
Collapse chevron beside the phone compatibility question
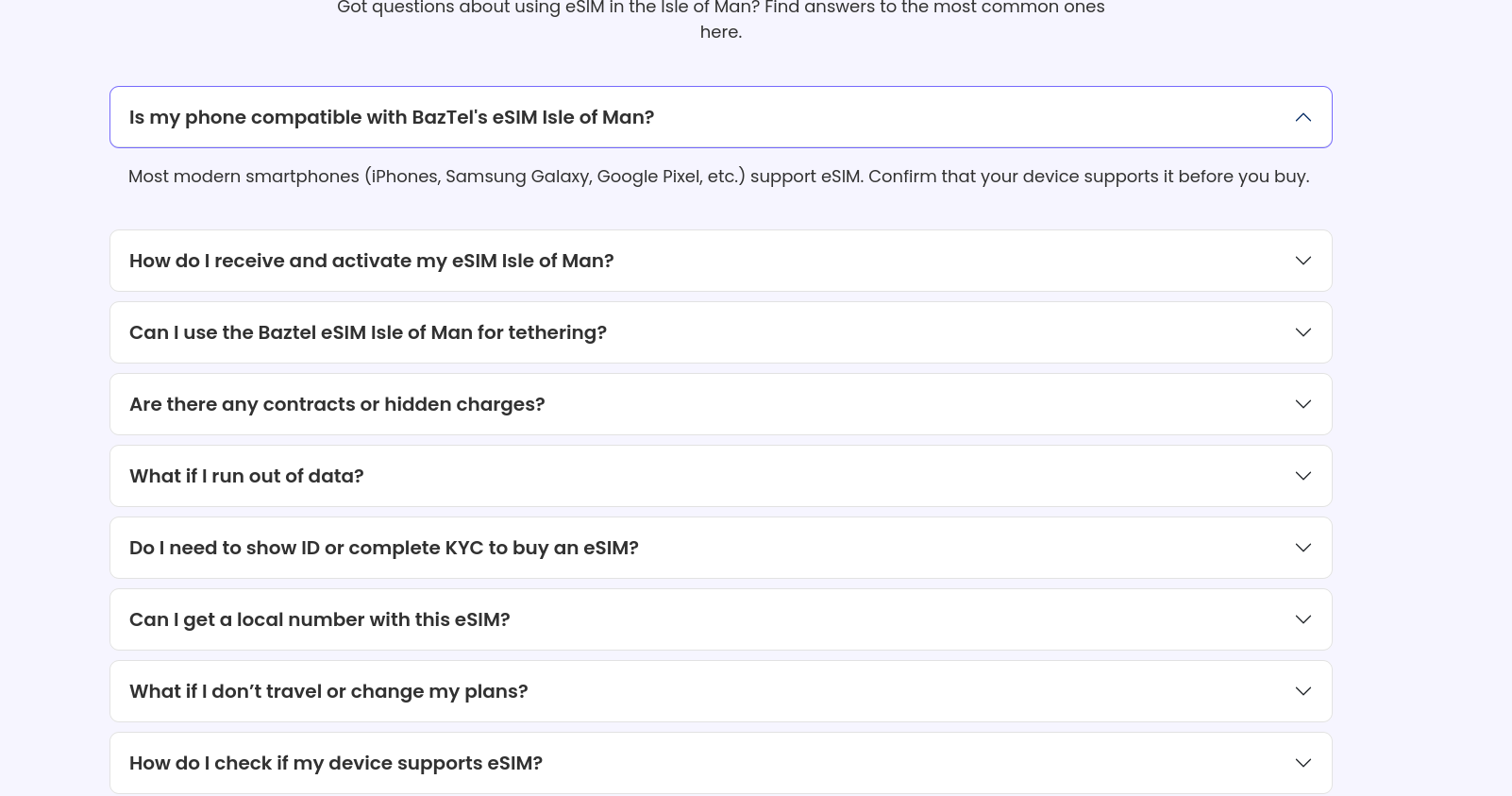click(1302, 117)
